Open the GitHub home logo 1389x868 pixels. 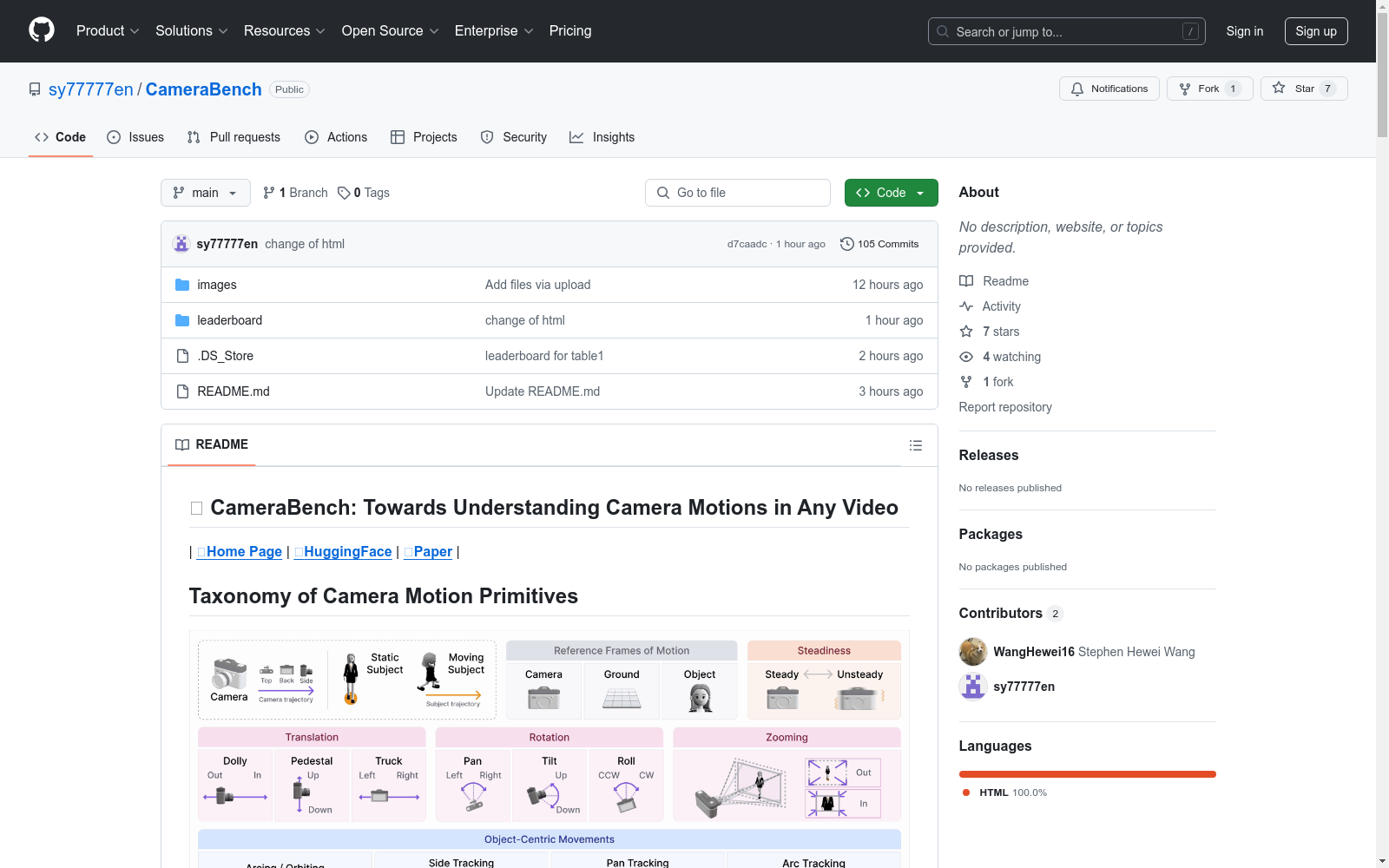coord(42,30)
